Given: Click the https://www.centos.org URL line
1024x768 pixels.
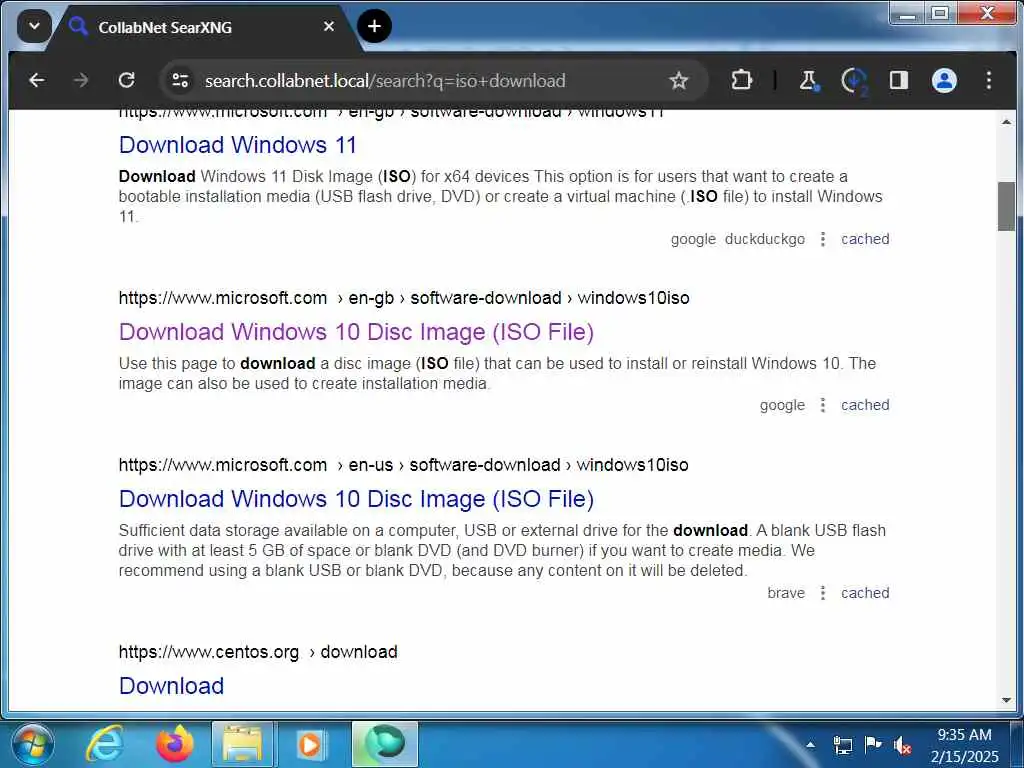Looking at the screenshot, I should tap(258, 652).
